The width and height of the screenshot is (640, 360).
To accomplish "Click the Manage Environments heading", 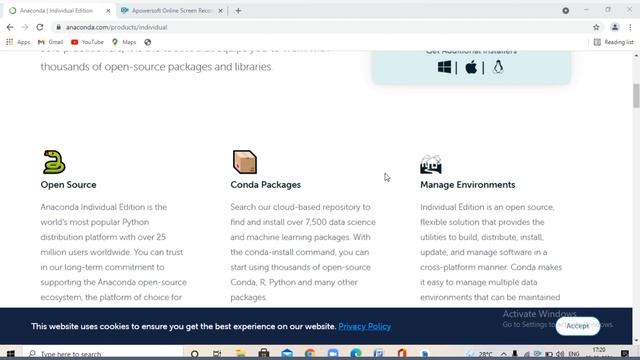I will (467, 185).
